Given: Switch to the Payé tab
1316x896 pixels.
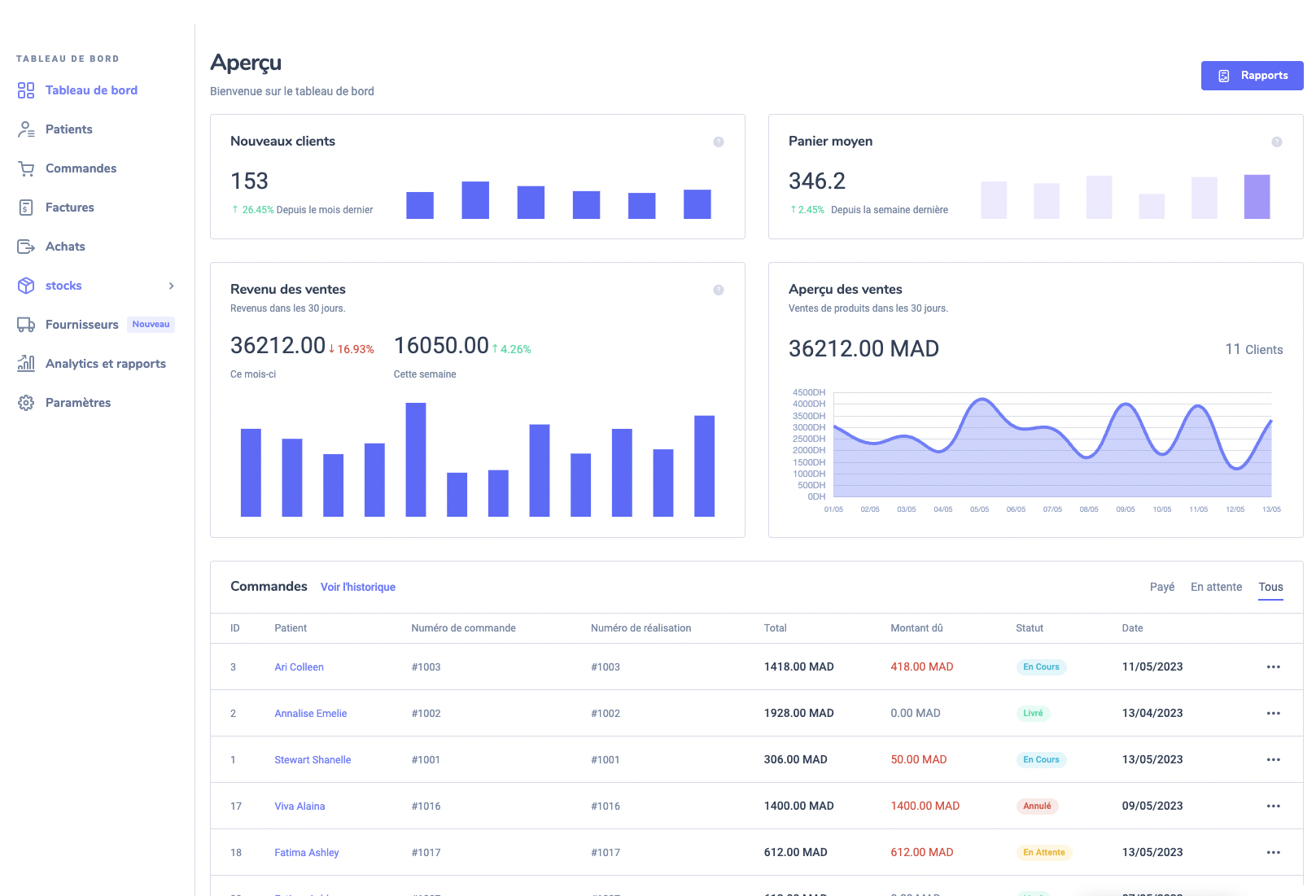Looking at the screenshot, I should (1162, 587).
